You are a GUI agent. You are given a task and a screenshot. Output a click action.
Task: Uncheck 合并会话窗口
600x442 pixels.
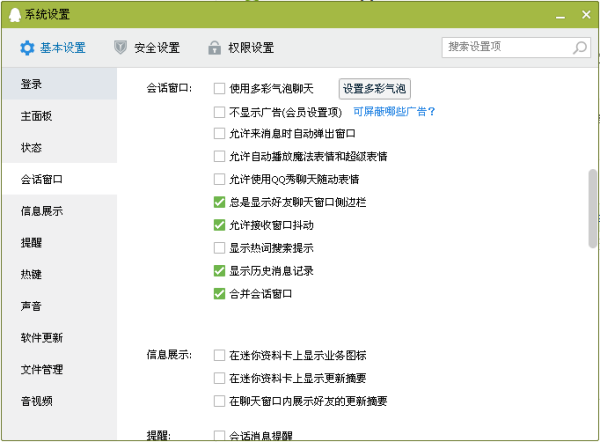pyautogui.click(x=219, y=294)
